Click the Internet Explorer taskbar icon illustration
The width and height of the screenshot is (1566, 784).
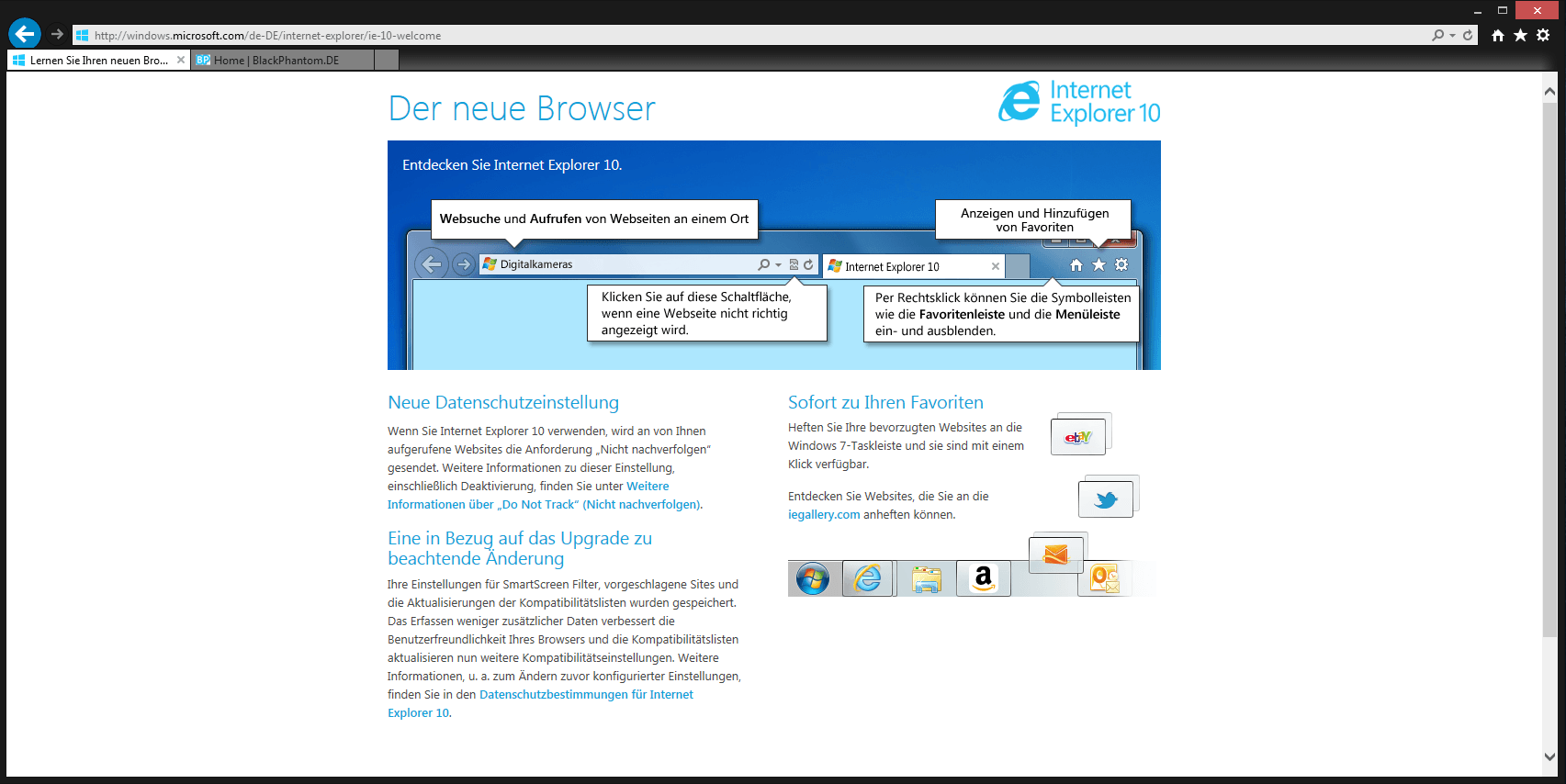[868, 579]
